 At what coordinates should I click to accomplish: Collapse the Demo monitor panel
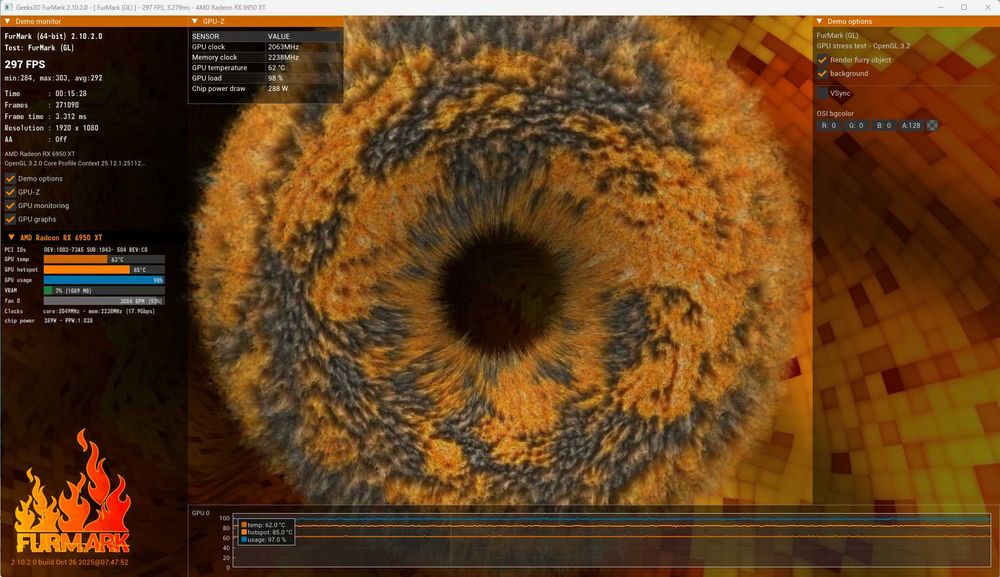(x=8, y=21)
